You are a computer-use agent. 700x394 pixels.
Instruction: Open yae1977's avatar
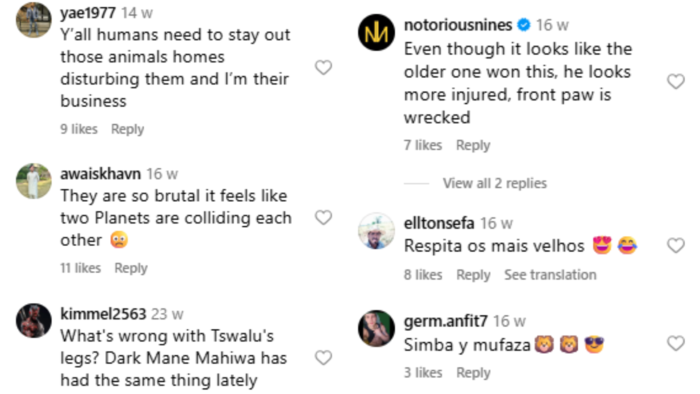(x=34, y=20)
